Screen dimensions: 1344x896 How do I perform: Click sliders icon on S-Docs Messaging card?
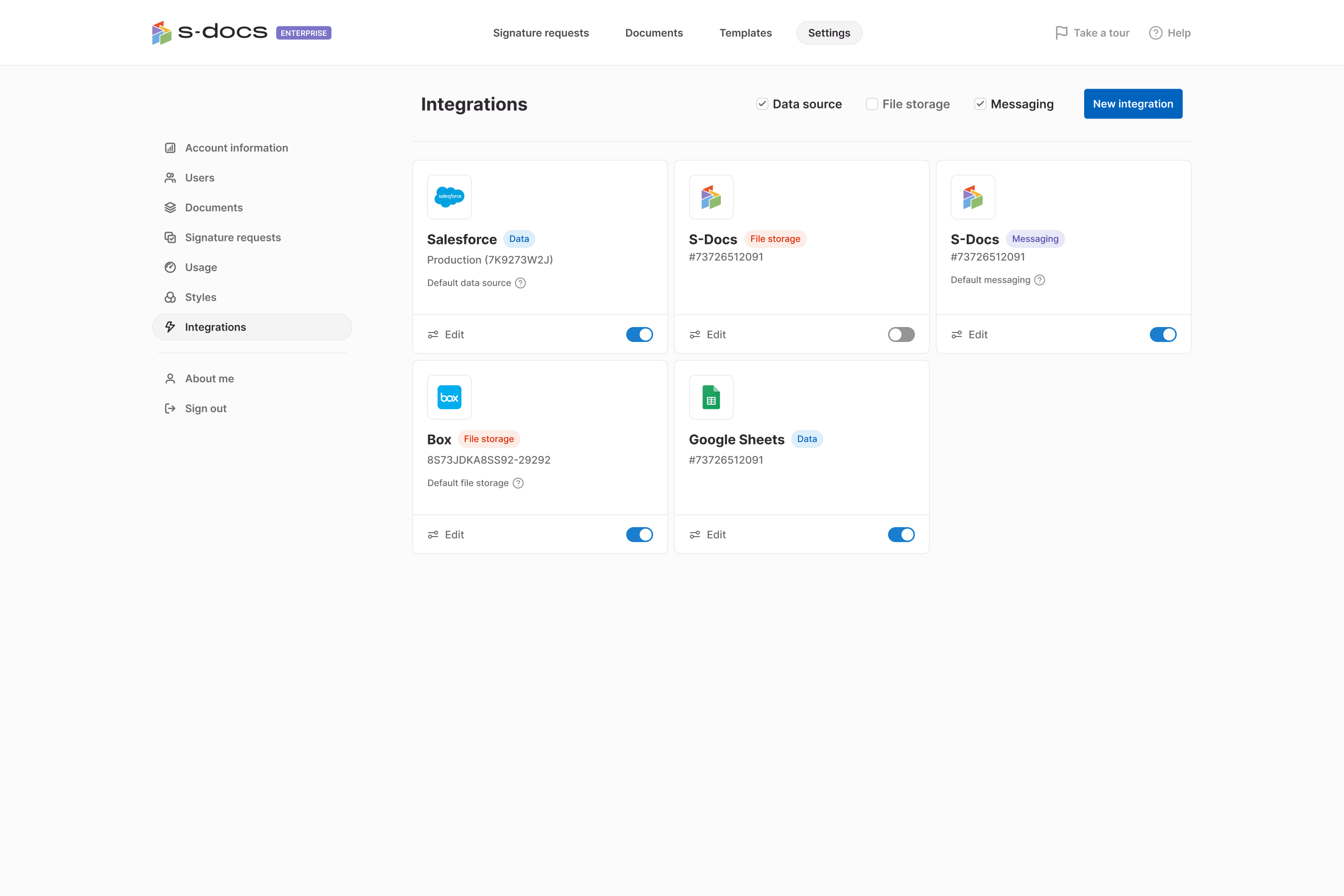(956, 335)
